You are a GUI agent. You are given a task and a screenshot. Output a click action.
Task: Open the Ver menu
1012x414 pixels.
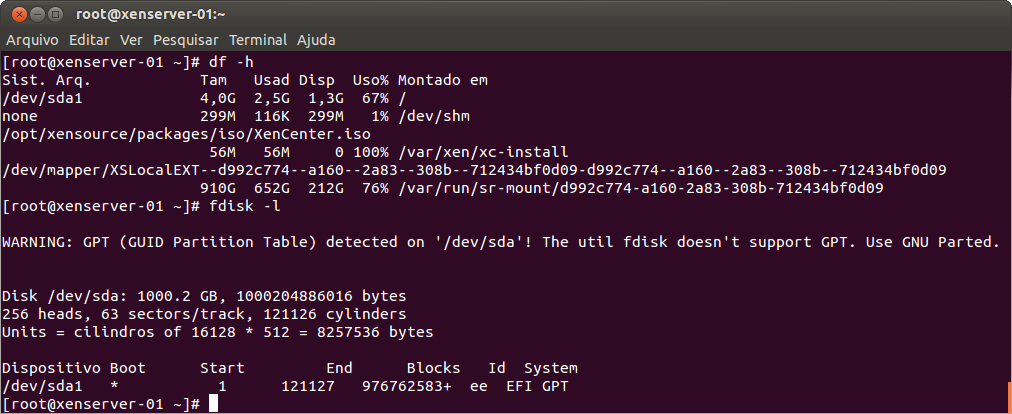click(131, 40)
